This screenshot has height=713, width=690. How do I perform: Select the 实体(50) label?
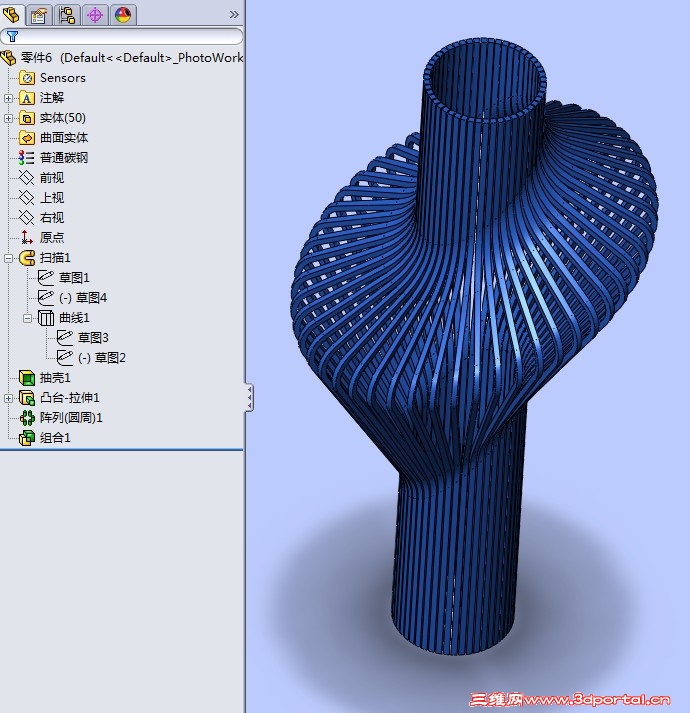tap(63, 118)
